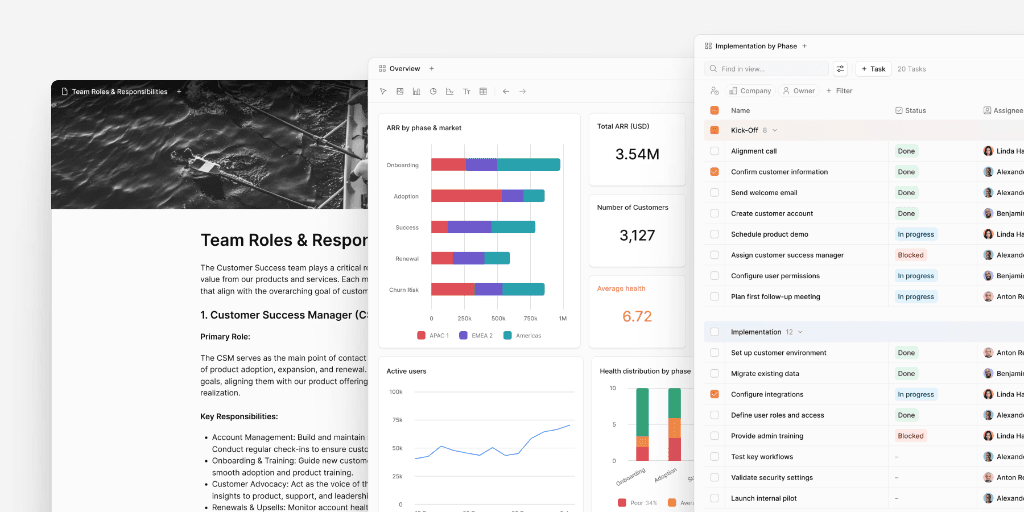Screen dimensions: 1024x512
Task: Click the + Filter button
Action: click(x=839, y=91)
